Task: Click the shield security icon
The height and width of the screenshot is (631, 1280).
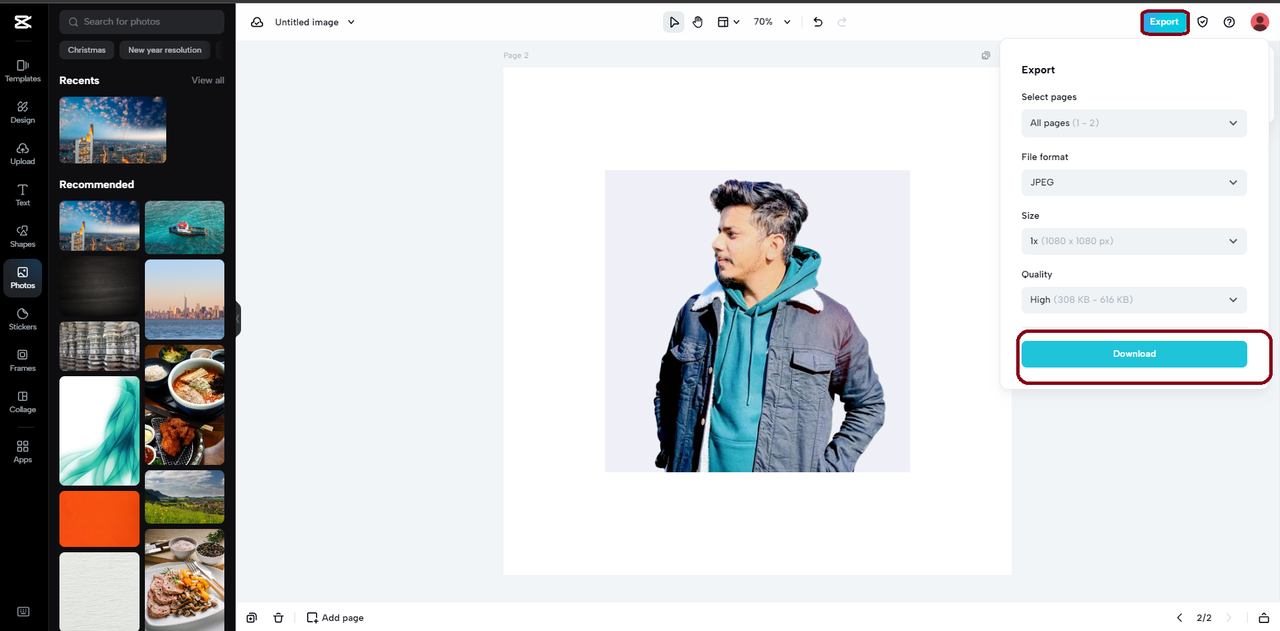Action: (x=1203, y=22)
